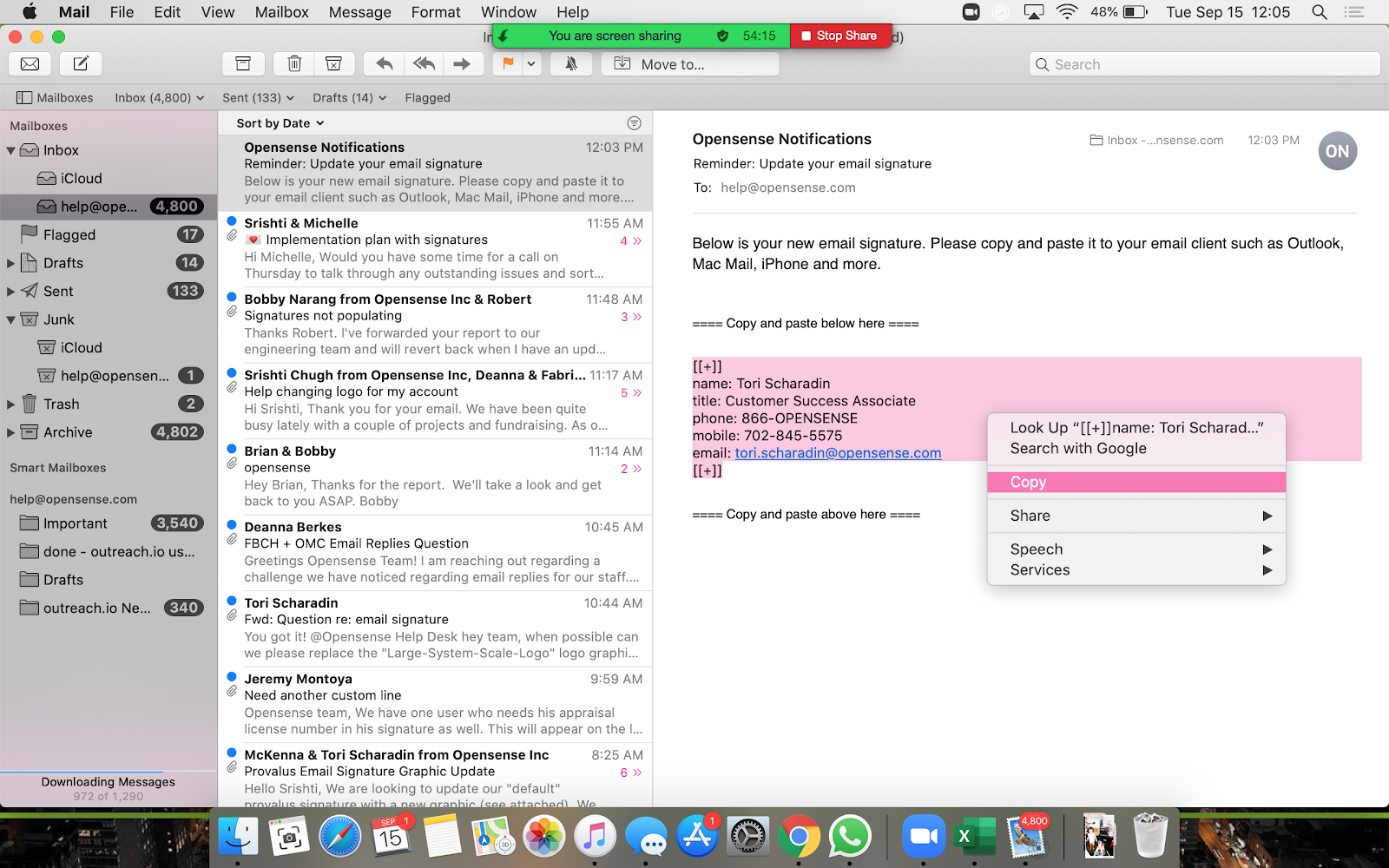Open Excel from the Dock
The image size is (1389, 868).
click(974, 837)
